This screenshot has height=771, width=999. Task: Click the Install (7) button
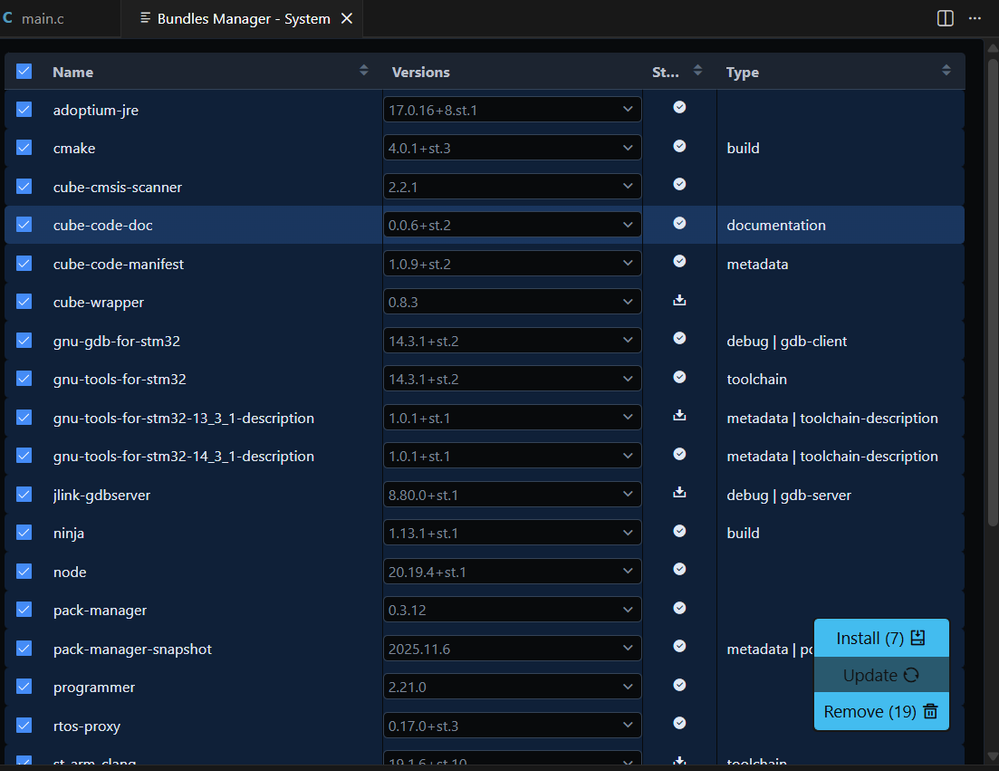pyautogui.click(x=881, y=638)
